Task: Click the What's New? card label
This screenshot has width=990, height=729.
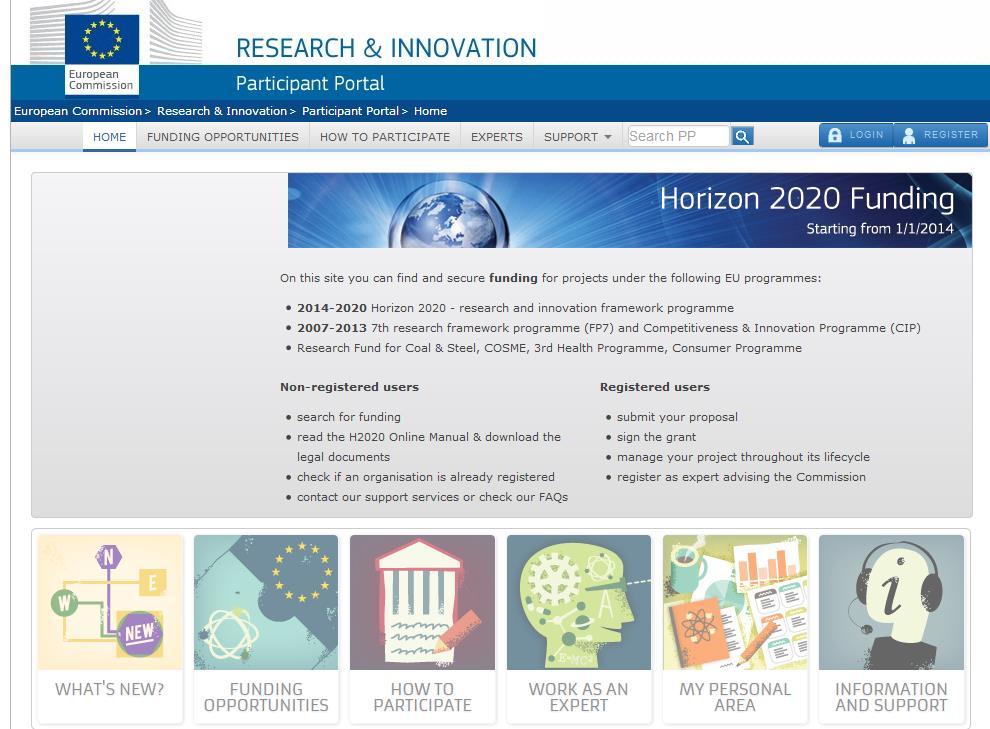Action: click(110, 689)
